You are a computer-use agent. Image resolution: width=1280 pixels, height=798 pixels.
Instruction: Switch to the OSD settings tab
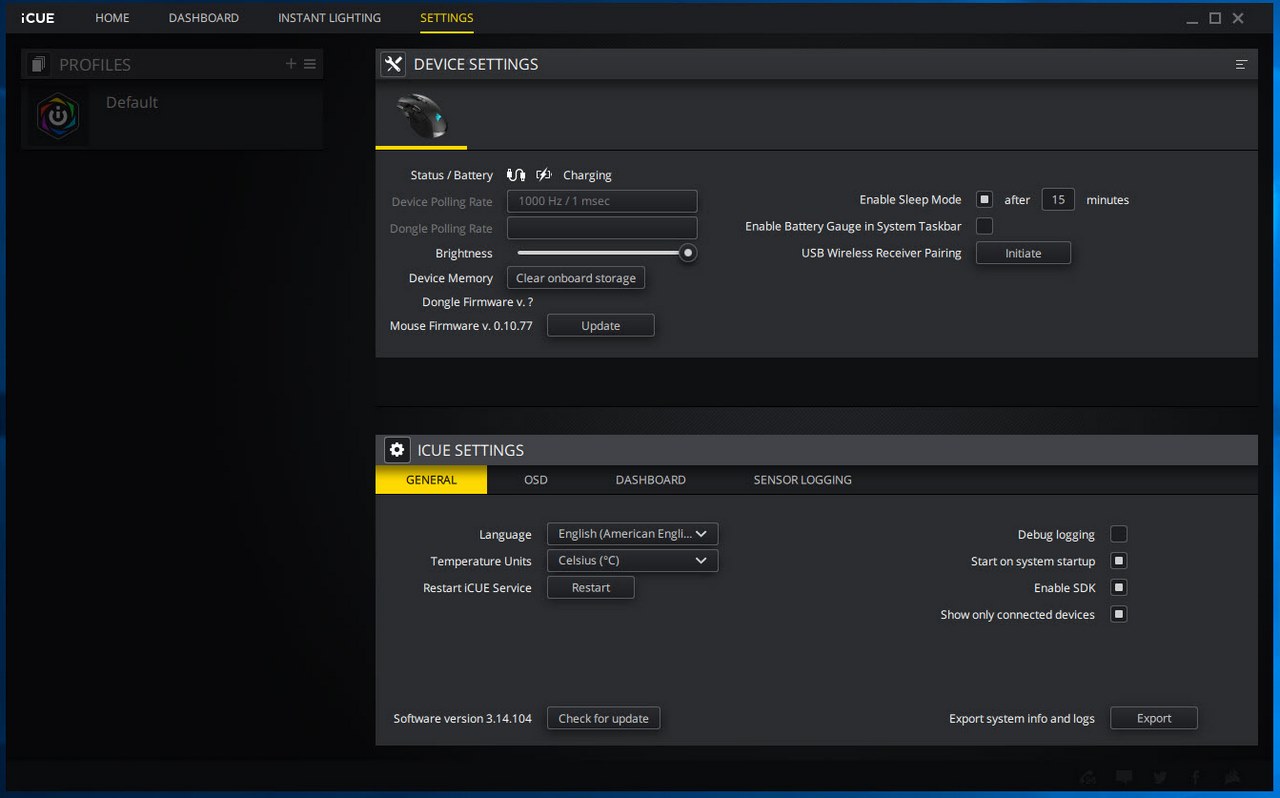click(x=536, y=480)
